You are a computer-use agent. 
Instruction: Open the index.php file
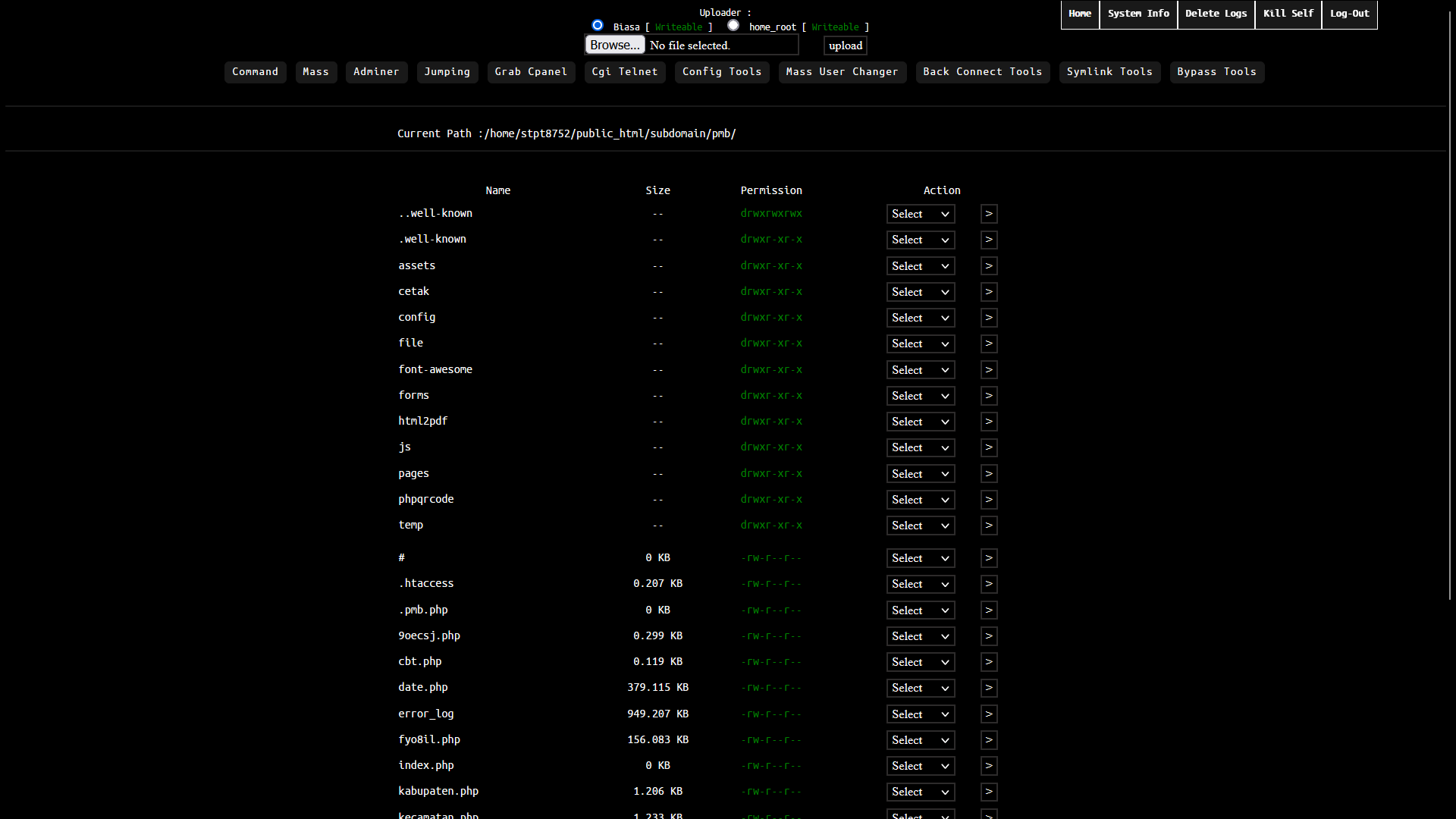click(426, 765)
